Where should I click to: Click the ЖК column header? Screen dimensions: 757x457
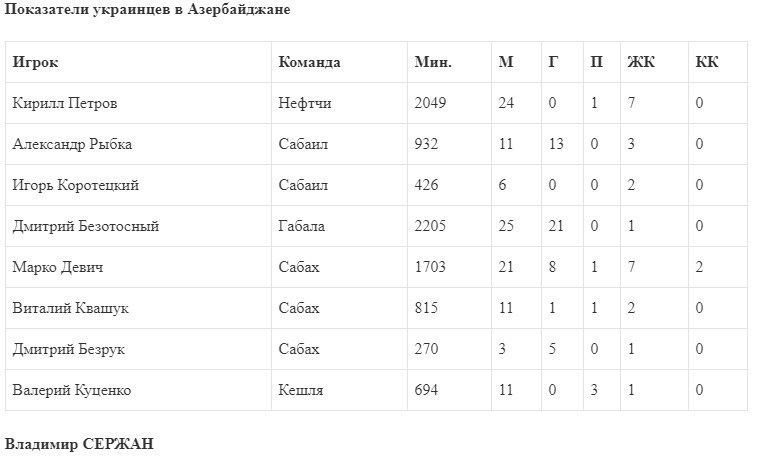641,62
